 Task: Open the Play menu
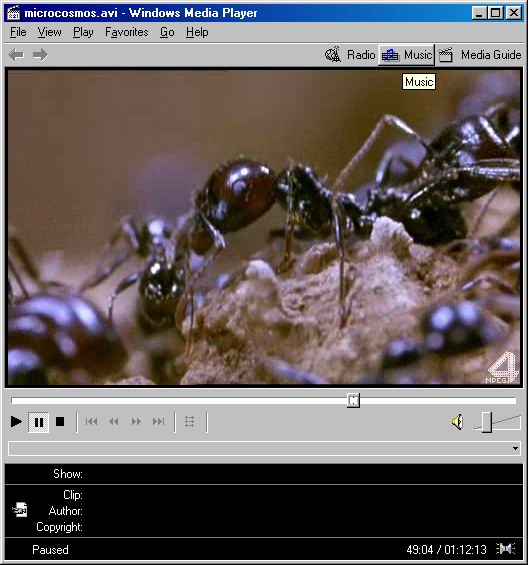[83, 32]
